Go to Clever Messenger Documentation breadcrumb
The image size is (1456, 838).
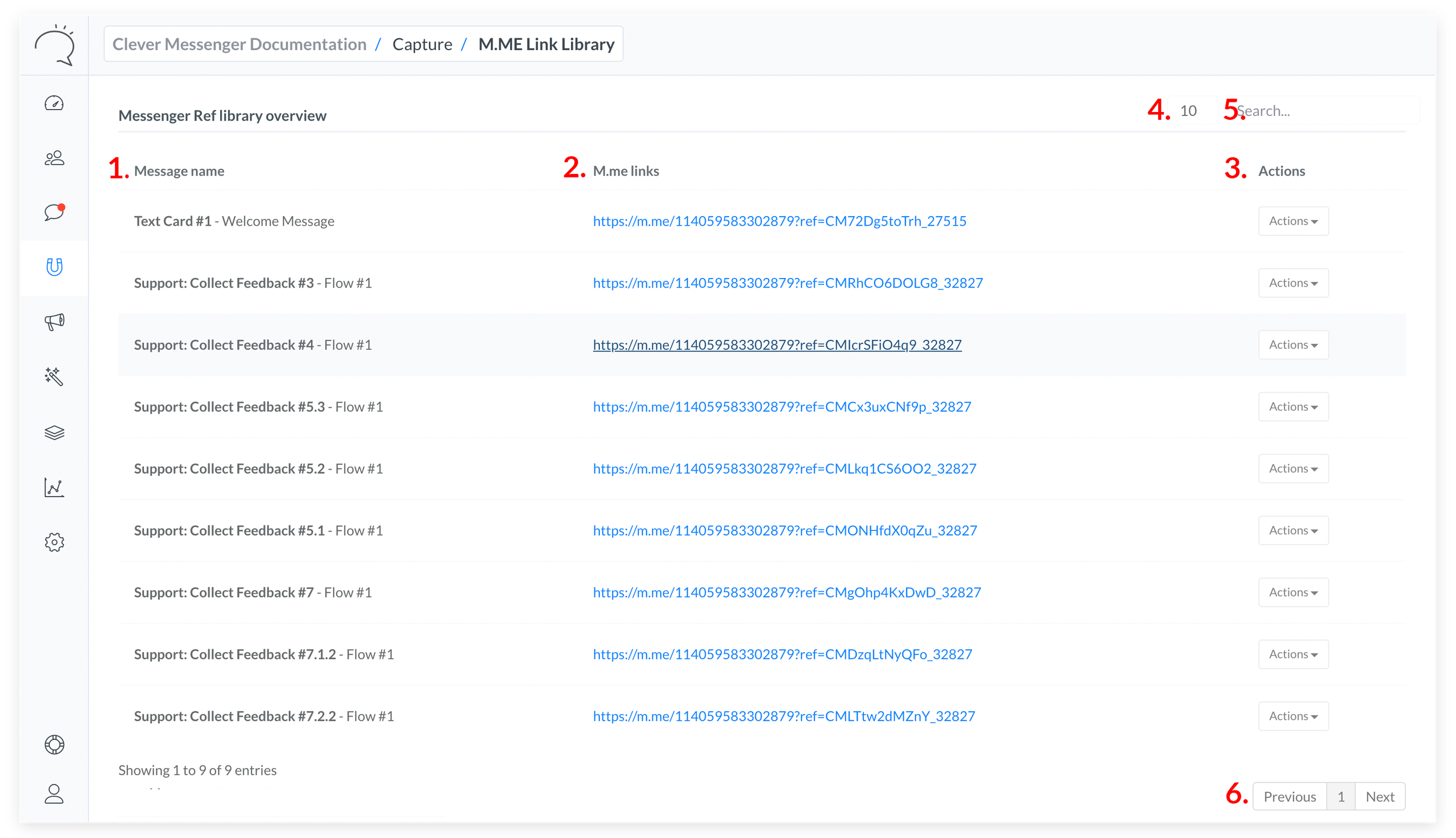[239, 44]
